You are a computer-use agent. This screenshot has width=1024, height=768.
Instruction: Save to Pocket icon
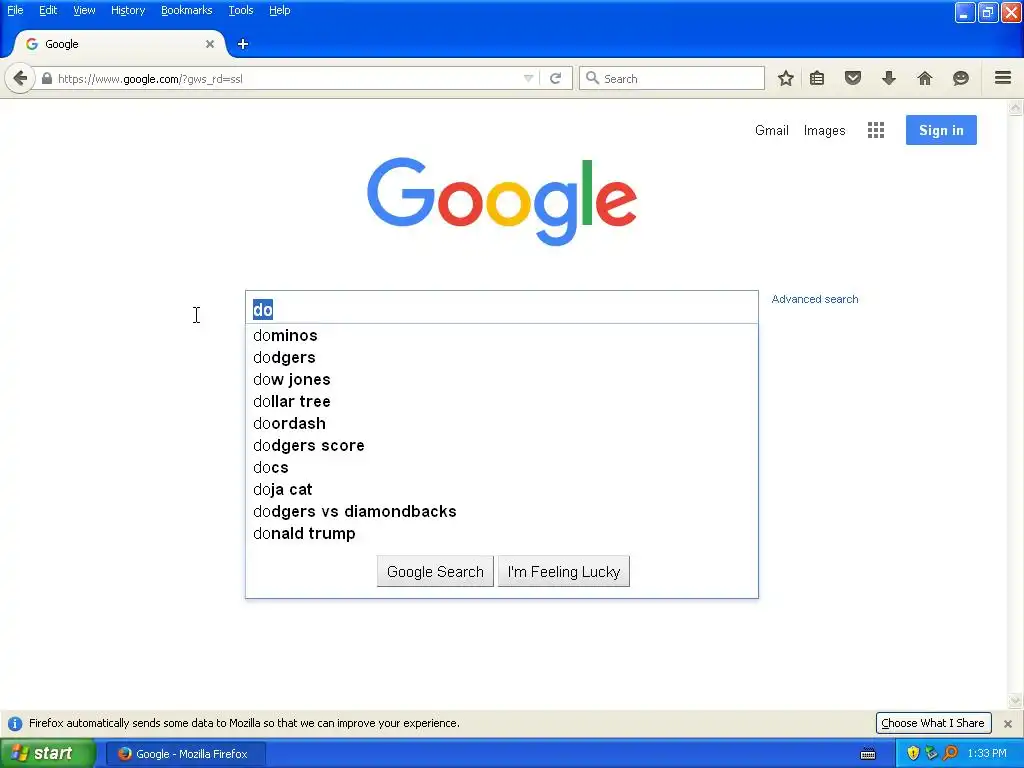click(x=852, y=79)
